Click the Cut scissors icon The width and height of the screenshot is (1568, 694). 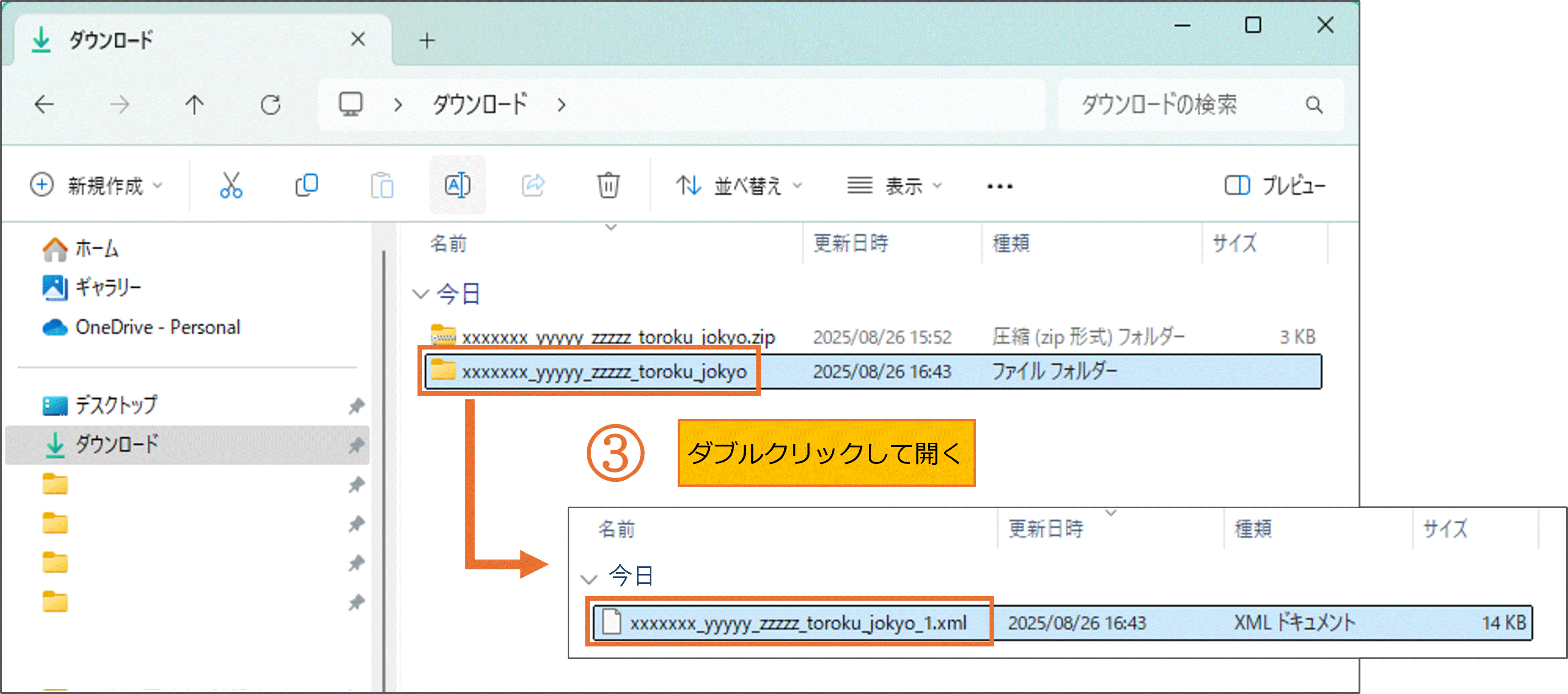click(230, 185)
